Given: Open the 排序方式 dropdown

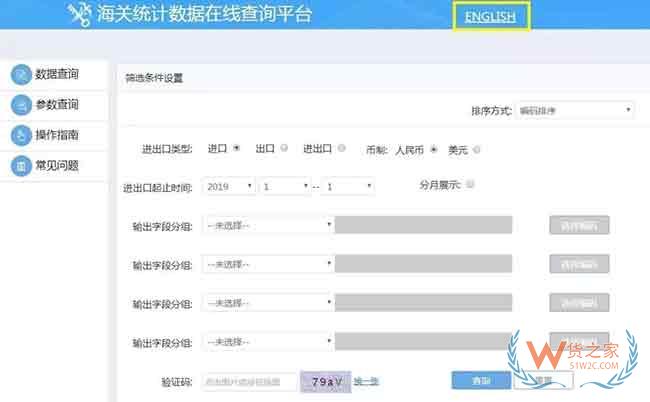Looking at the screenshot, I should coord(575,111).
